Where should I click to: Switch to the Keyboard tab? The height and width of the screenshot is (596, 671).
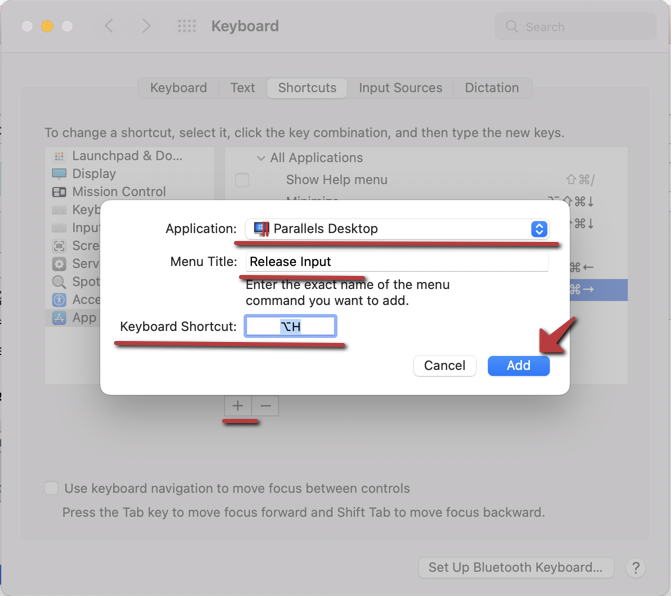(x=178, y=88)
